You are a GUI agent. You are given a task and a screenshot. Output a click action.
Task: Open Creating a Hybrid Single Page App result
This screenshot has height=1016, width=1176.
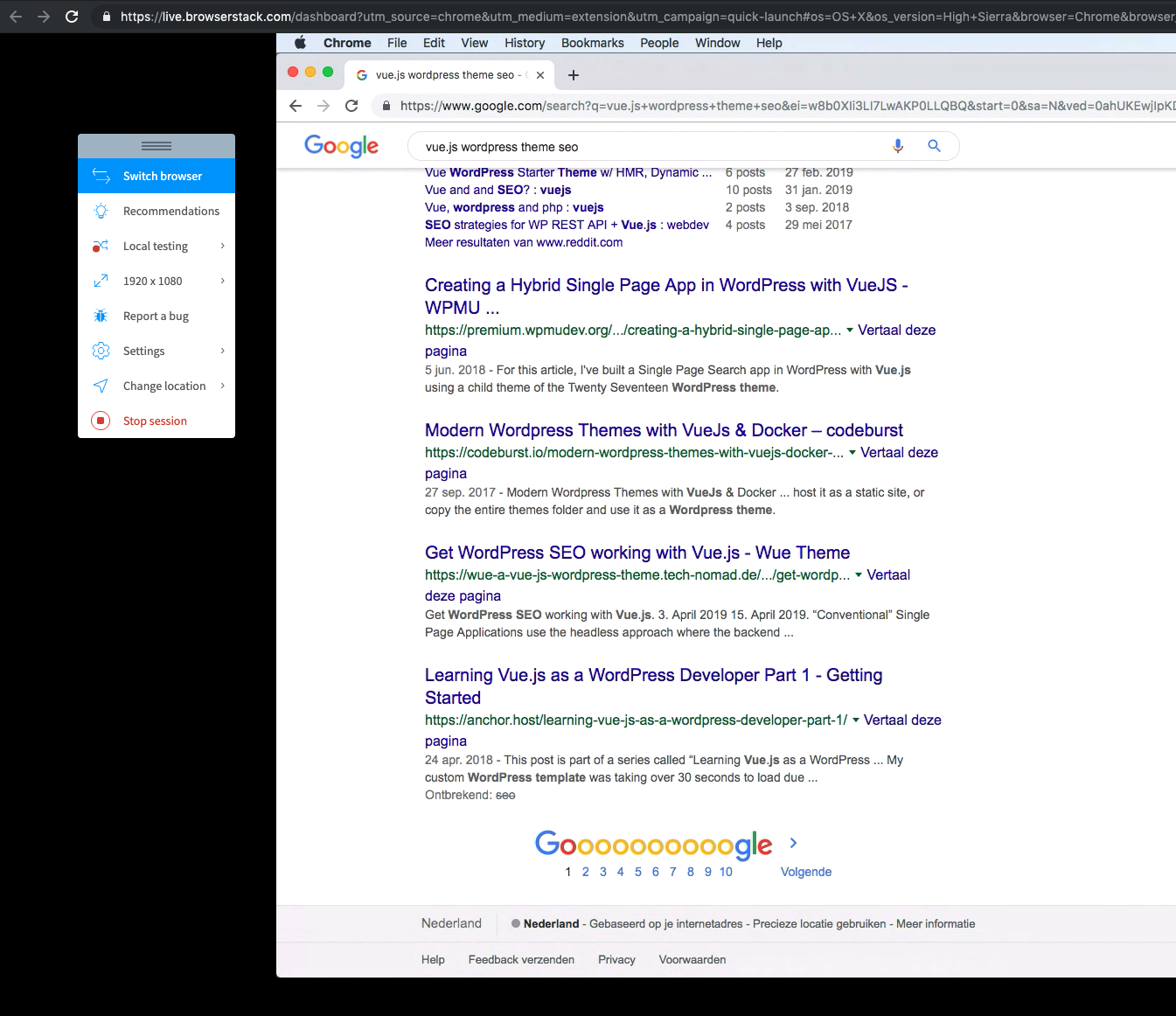point(666,296)
